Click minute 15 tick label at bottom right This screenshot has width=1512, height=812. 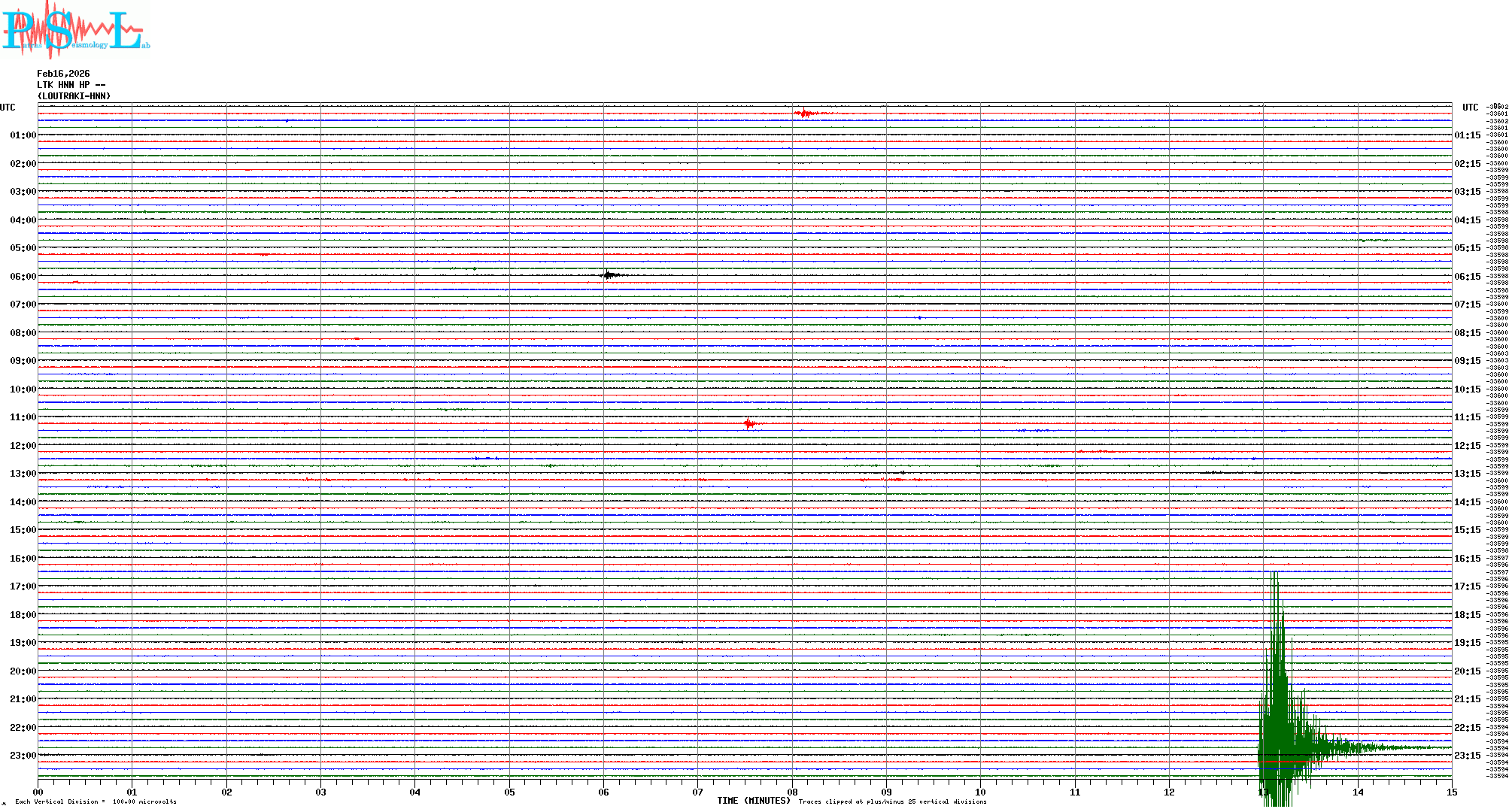click(1451, 792)
